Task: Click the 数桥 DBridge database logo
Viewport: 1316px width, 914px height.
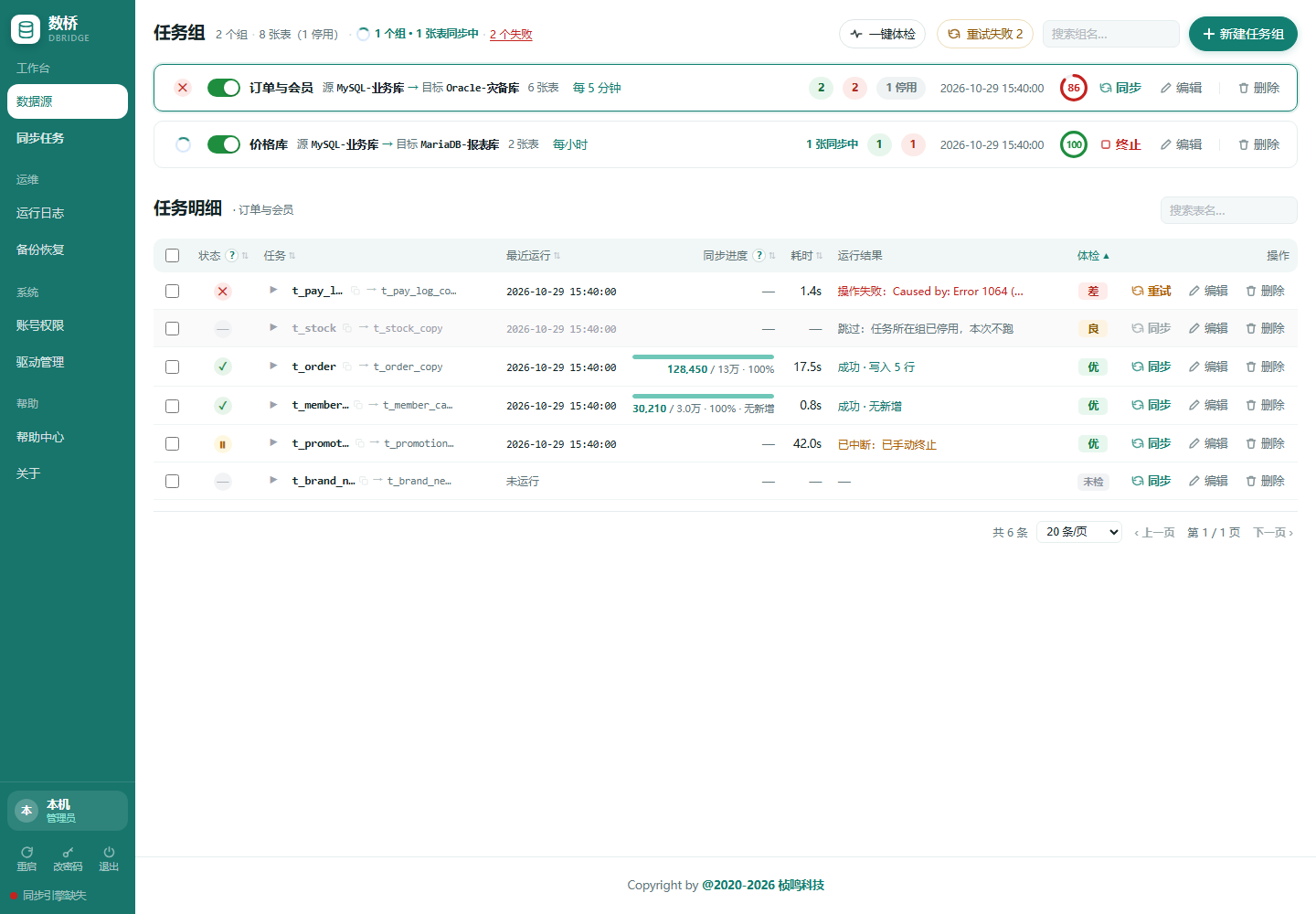Action: pos(26,30)
